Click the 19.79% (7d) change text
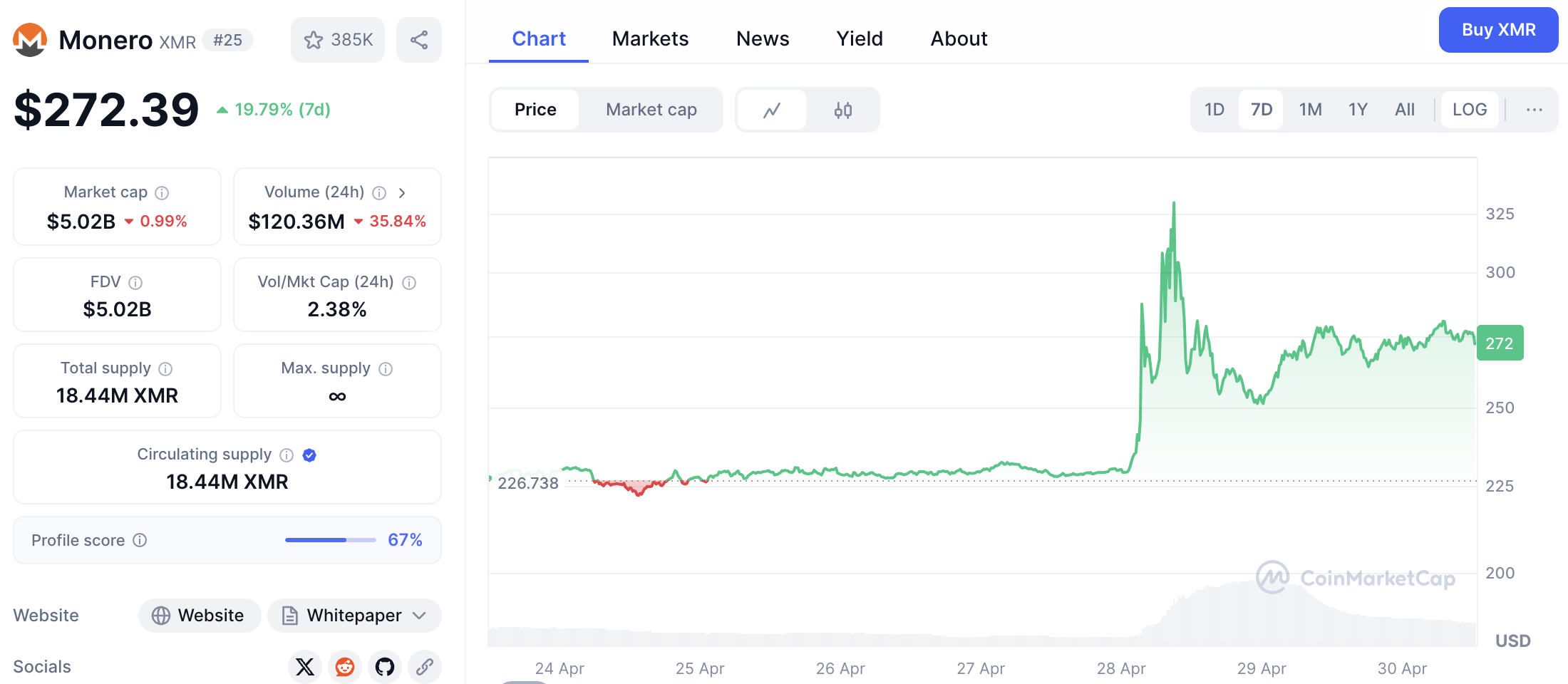Screen dimensions: 1568x684 pos(282,110)
